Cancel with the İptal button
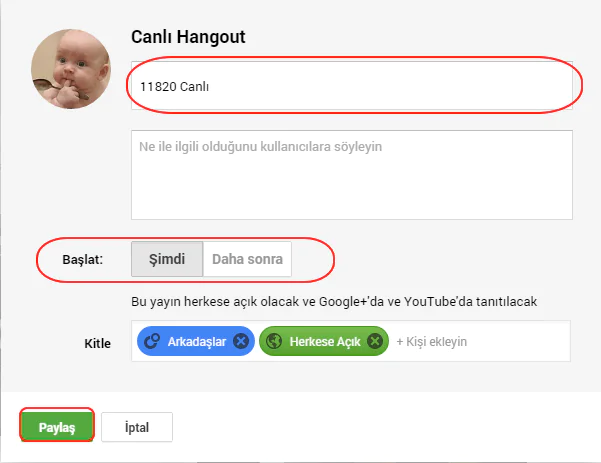 137,427
